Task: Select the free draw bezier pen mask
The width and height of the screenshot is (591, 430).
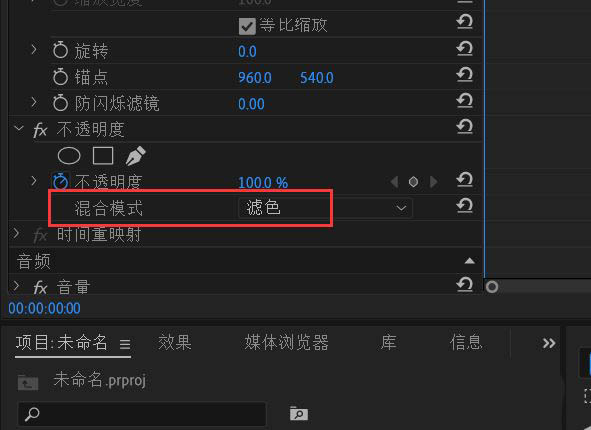Action: [135, 156]
